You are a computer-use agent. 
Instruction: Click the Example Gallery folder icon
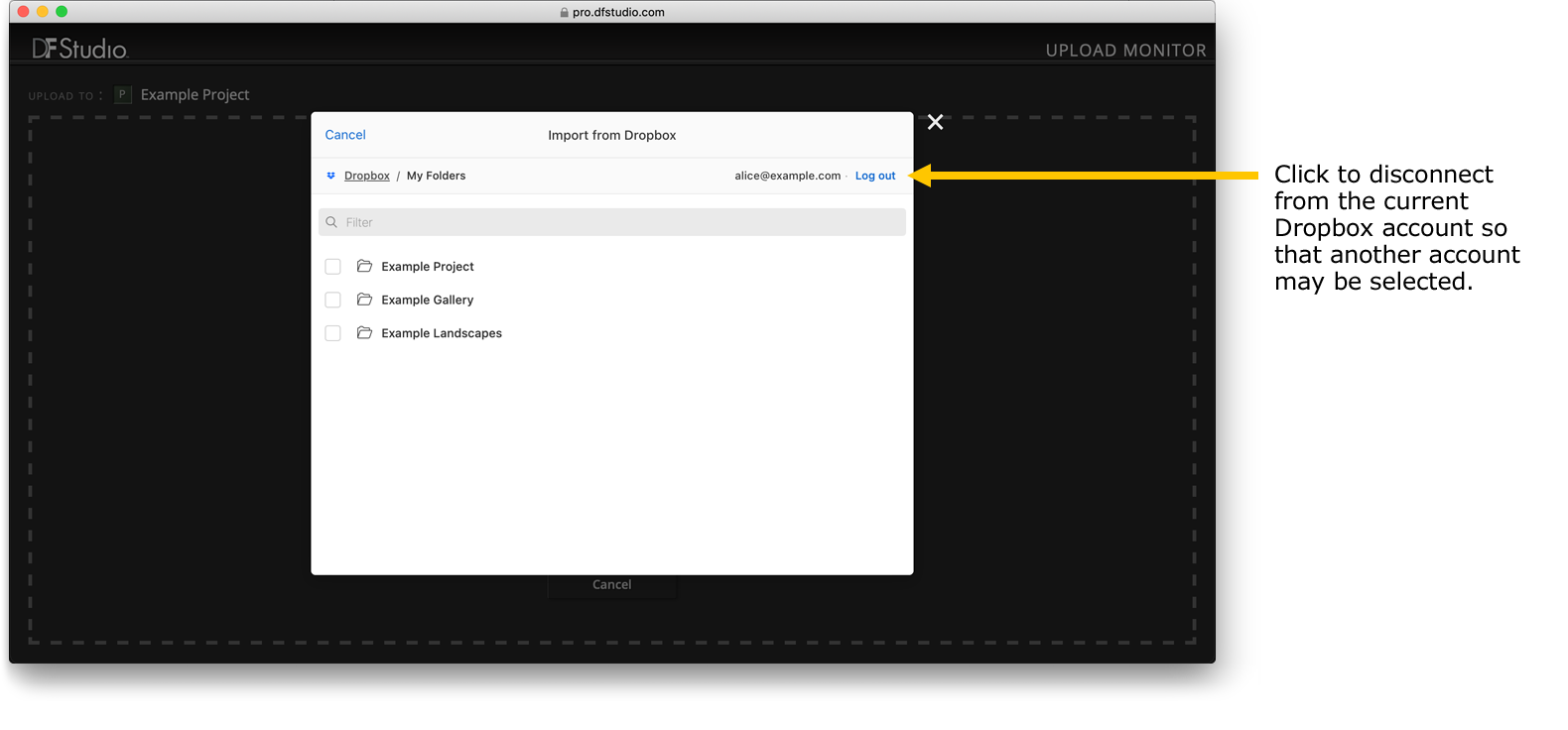[364, 300]
